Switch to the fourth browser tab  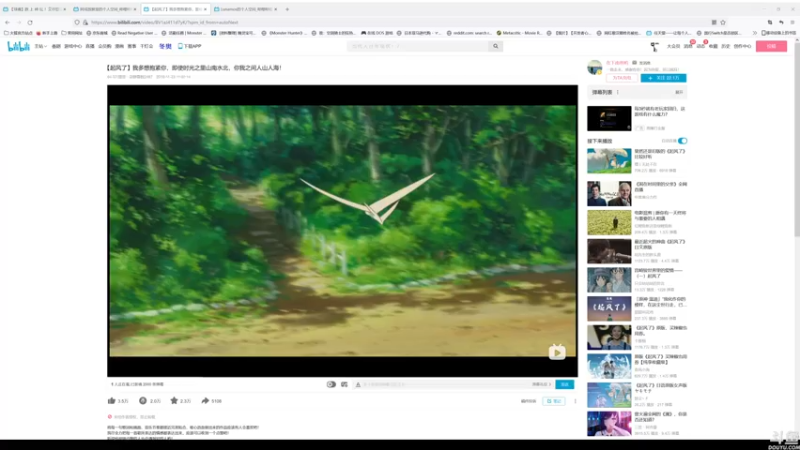[245, 9]
